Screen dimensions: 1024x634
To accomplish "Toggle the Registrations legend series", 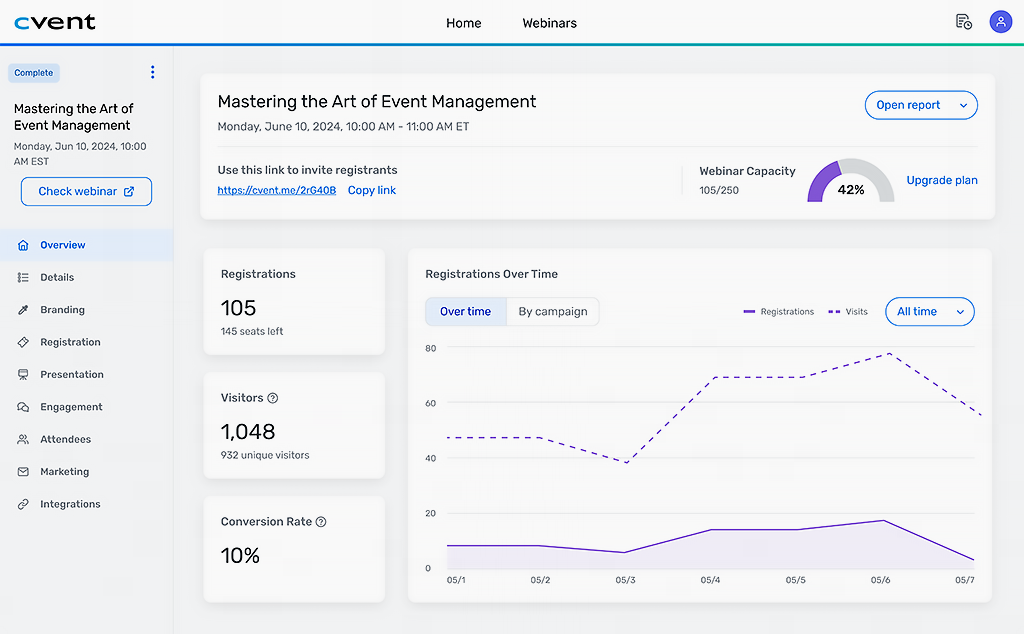I will click(778, 311).
